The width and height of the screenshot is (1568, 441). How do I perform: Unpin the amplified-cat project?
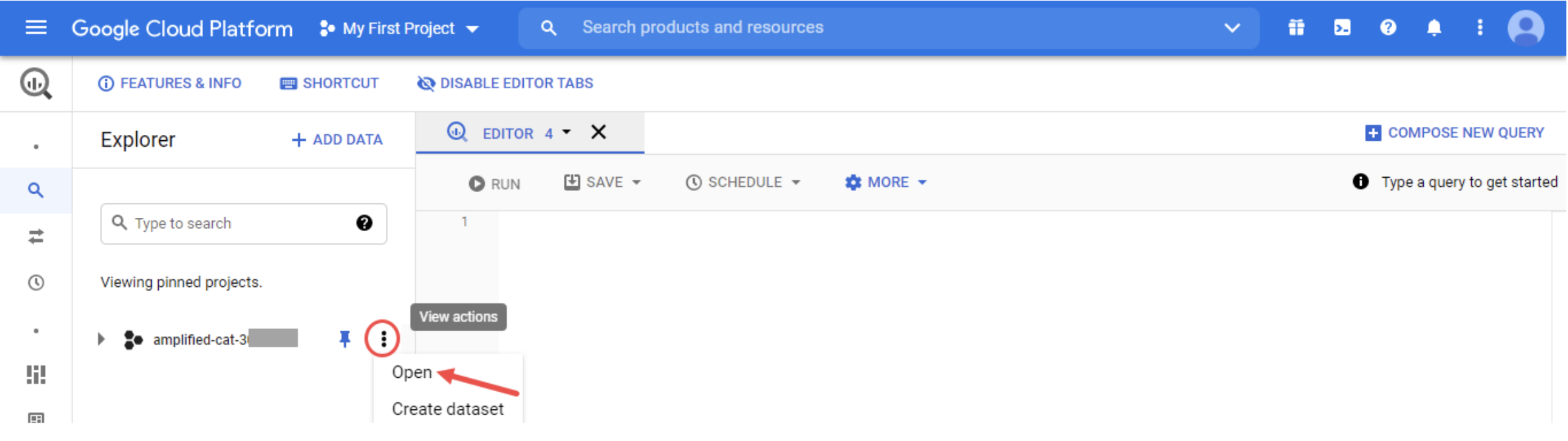tap(345, 339)
